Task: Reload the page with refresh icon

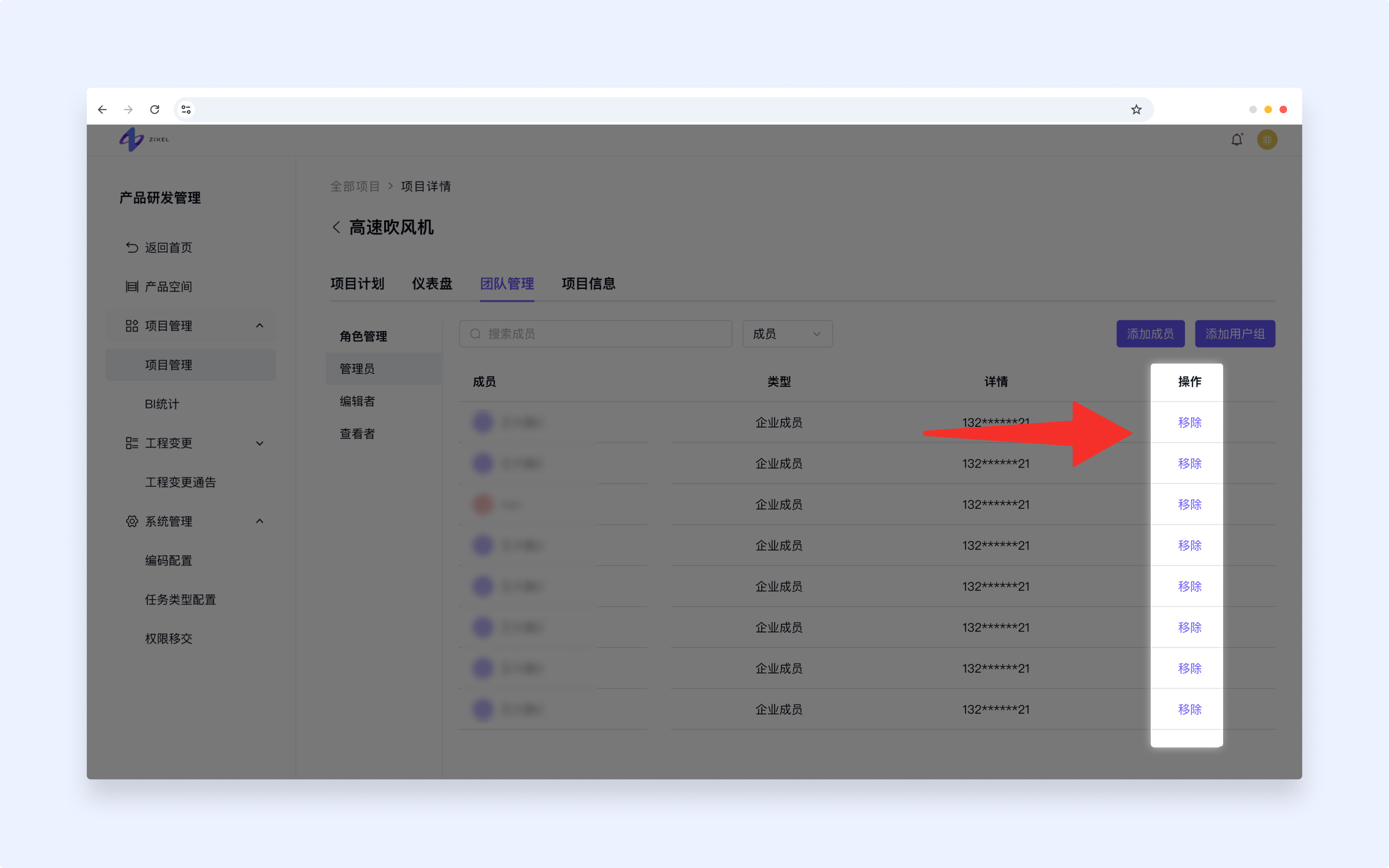Action: (x=154, y=109)
